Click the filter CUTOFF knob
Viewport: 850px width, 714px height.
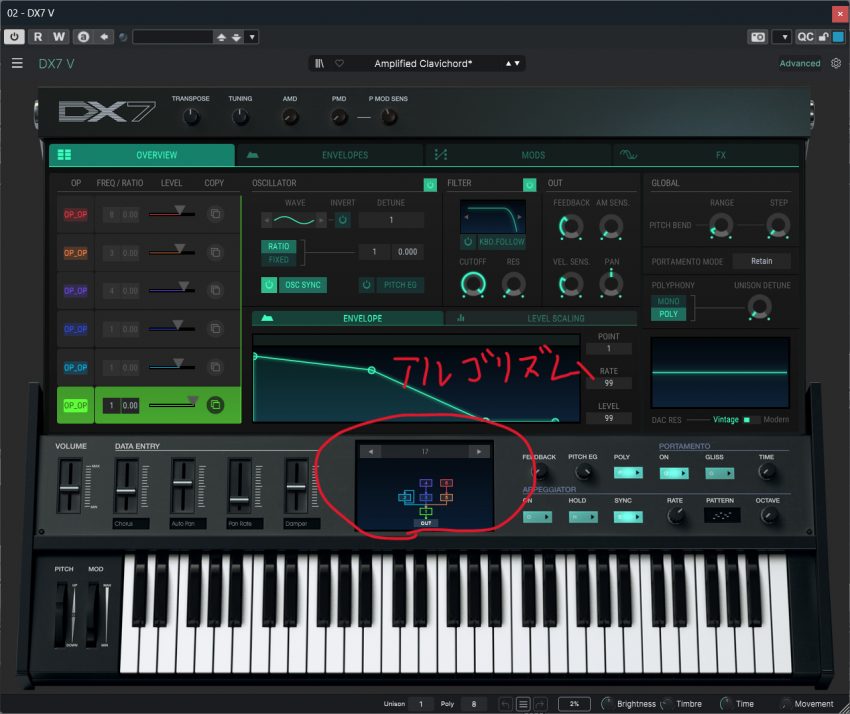pyautogui.click(x=473, y=284)
